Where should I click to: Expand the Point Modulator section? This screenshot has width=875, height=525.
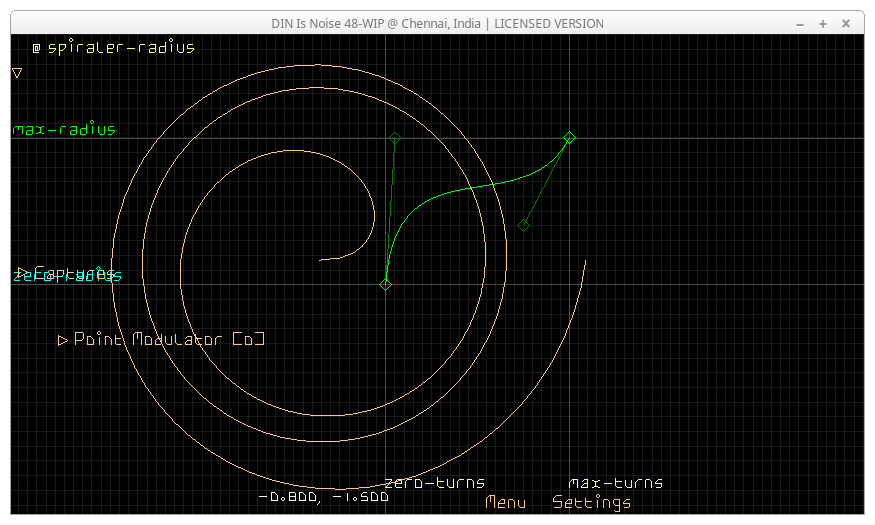click(63, 340)
